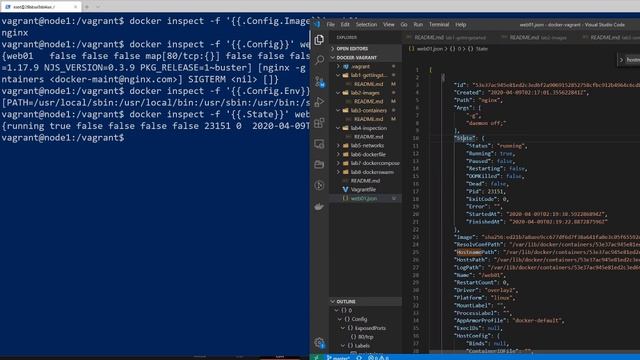640x360 pixels.
Task: Switch to the partly hidden third README.md tab
Action: (610, 37)
